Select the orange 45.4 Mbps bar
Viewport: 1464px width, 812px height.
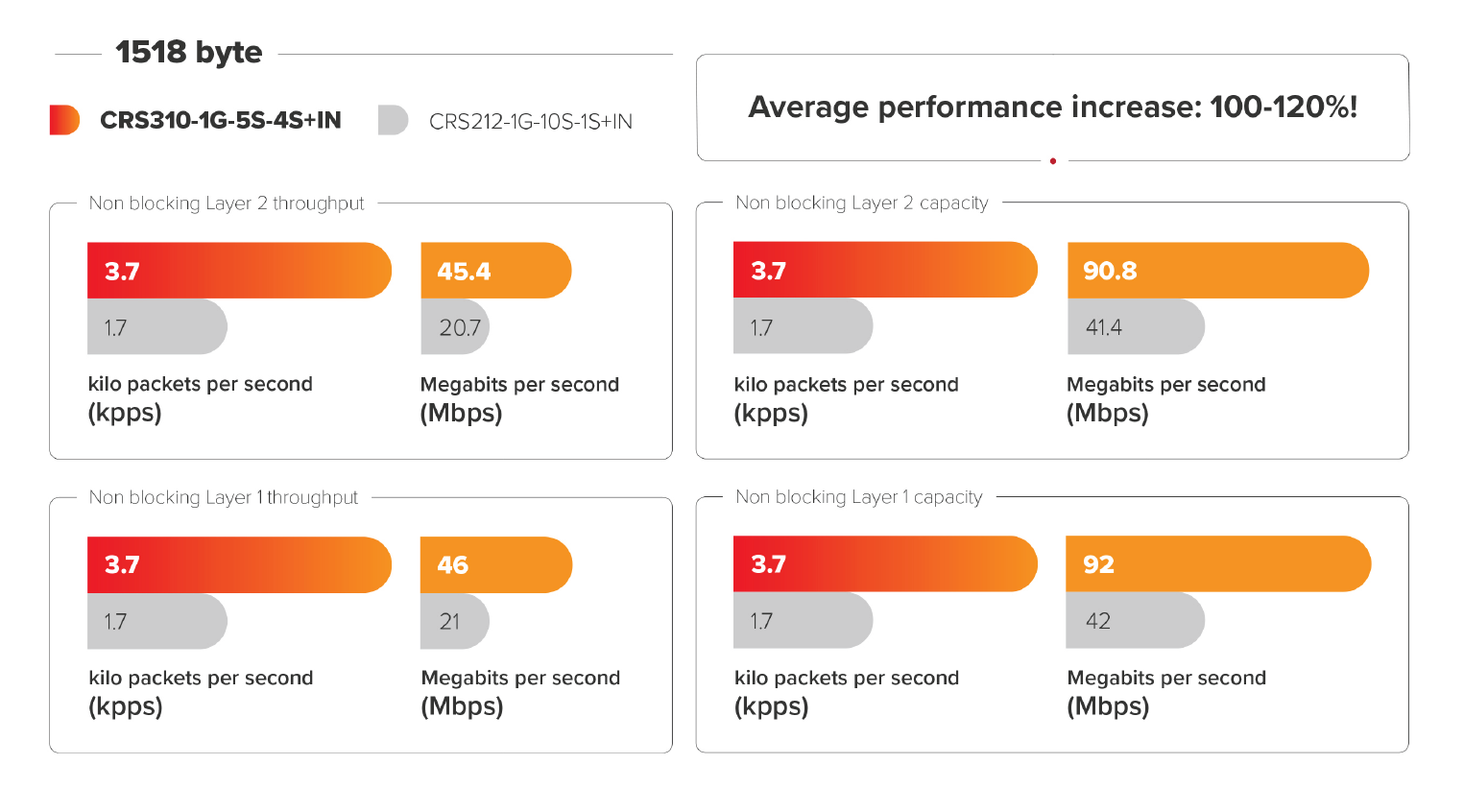coord(495,271)
